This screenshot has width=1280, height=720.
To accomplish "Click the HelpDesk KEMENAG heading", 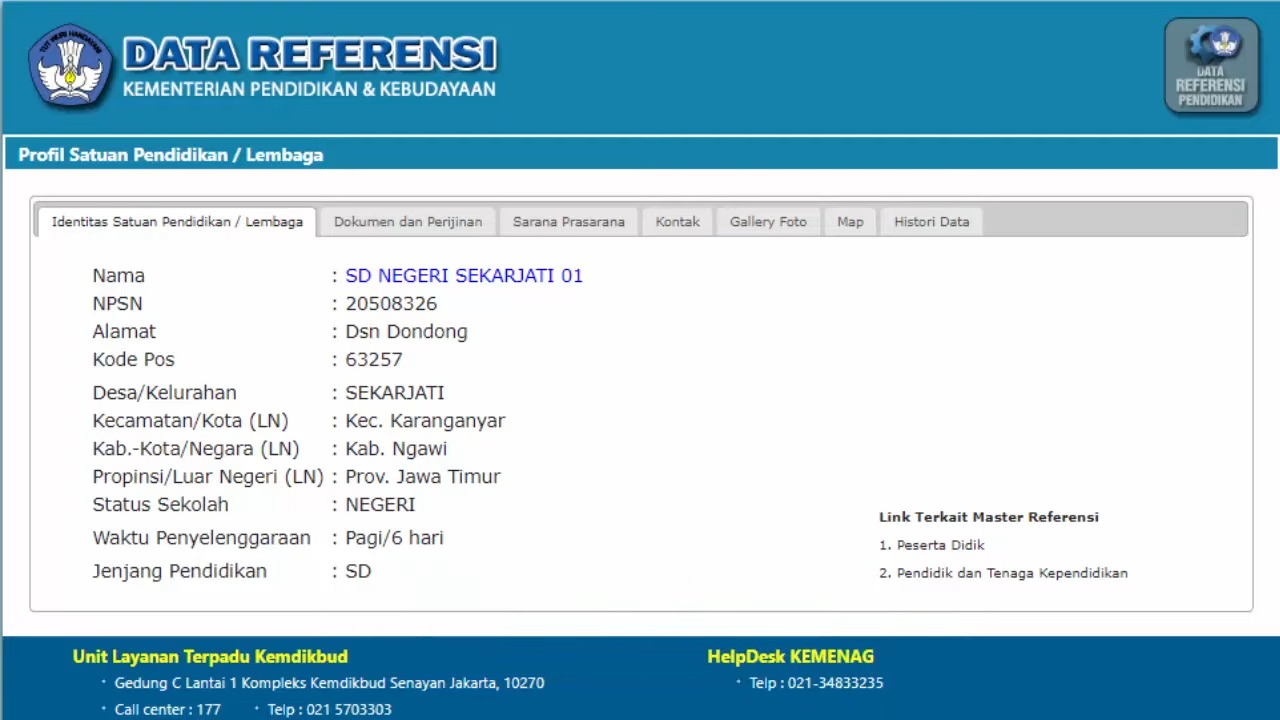I will coord(791,657).
